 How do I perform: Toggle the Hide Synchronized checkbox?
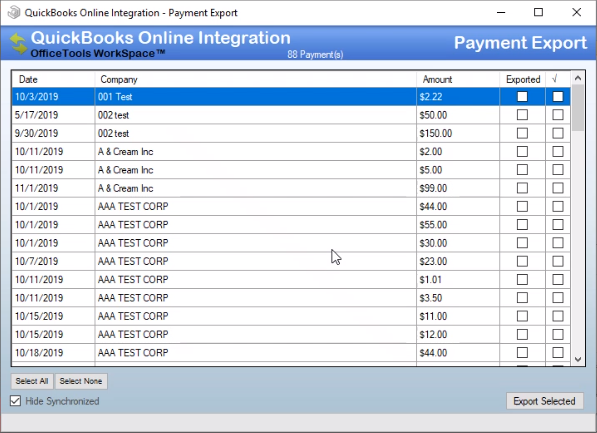point(15,401)
